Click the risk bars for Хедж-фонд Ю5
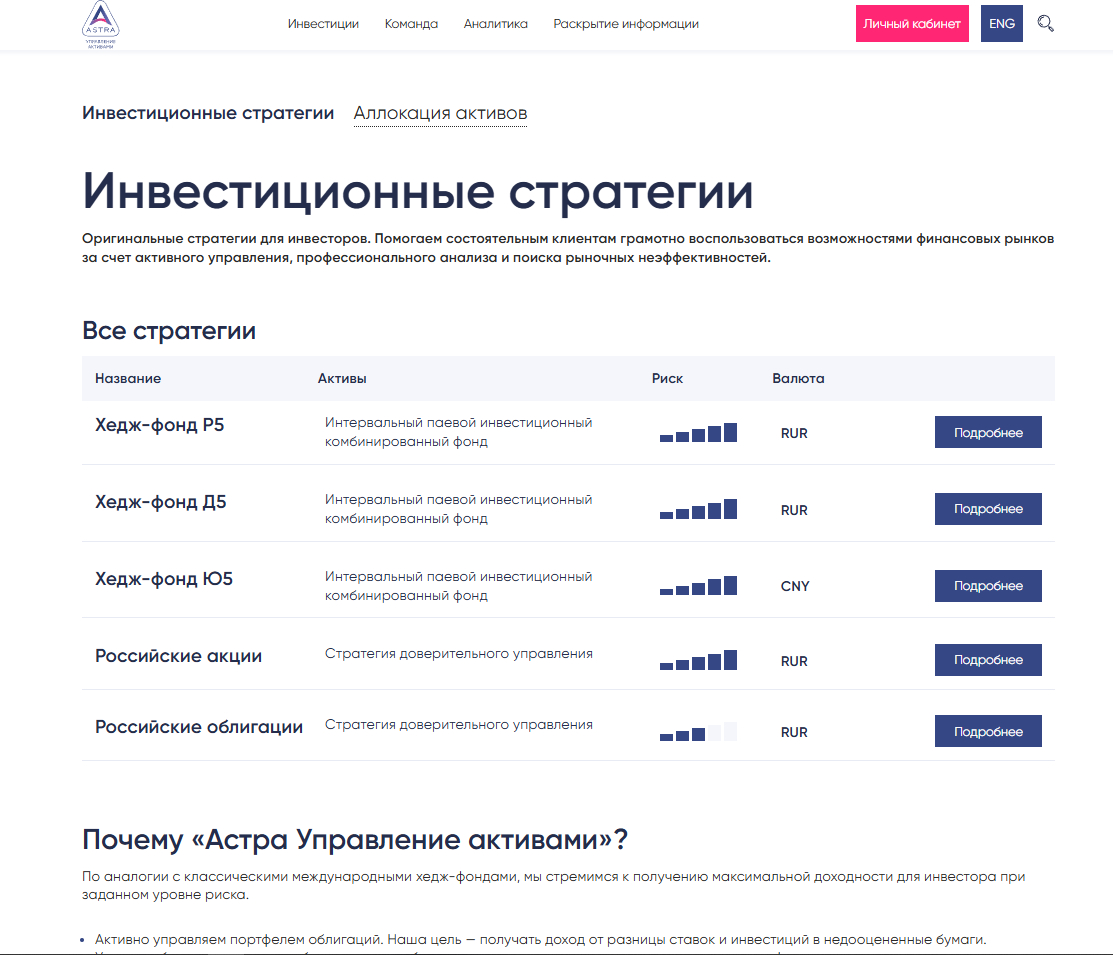This screenshot has width=1113, height=955. (698, 585)
